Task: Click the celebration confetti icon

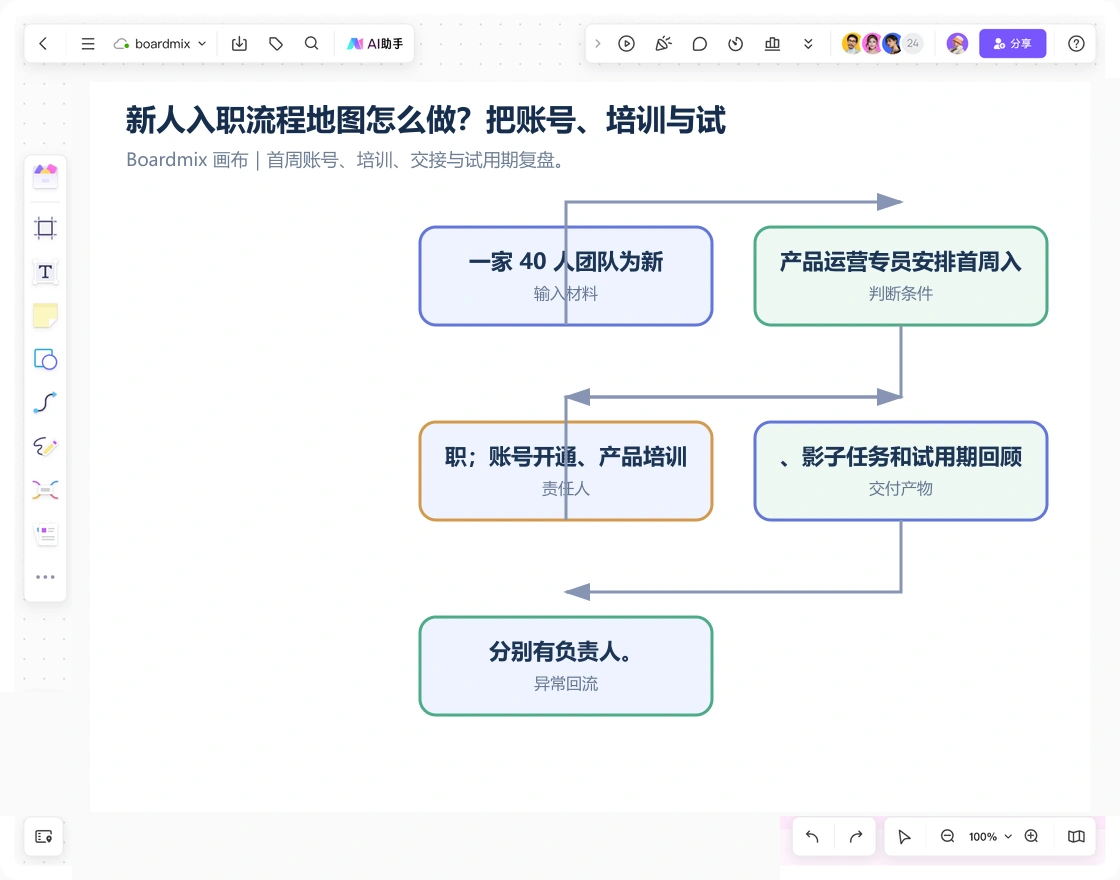Action: (x=664, y=44)
